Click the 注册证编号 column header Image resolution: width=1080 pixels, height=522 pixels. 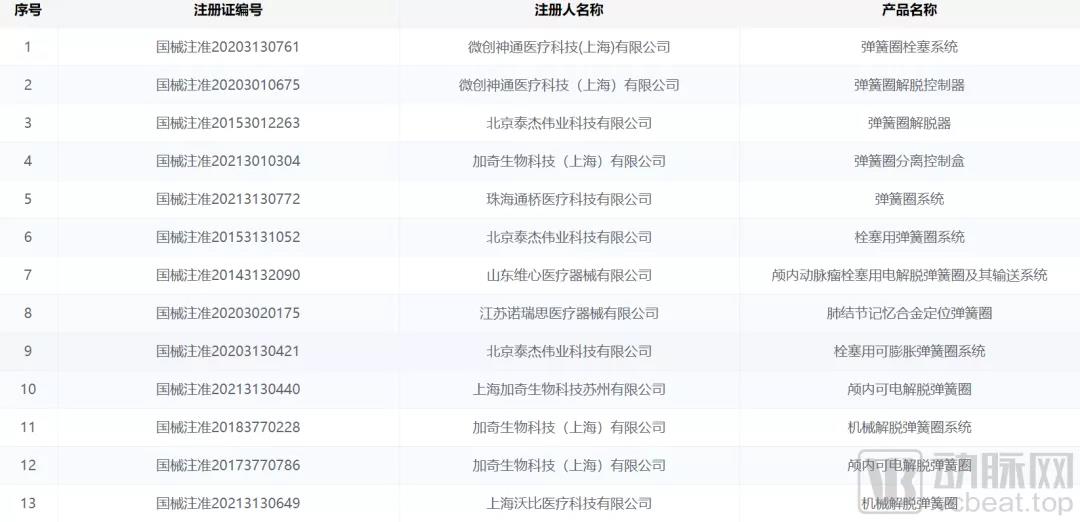click(x=228, y=10)
